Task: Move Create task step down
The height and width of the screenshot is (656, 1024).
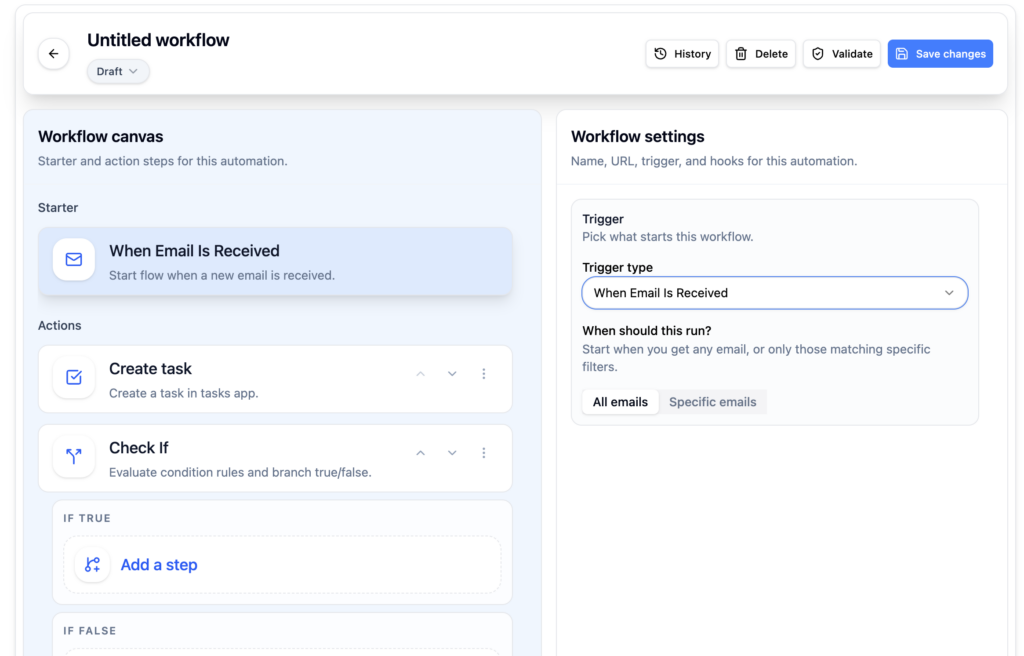Action: click(x=452, y=374)
